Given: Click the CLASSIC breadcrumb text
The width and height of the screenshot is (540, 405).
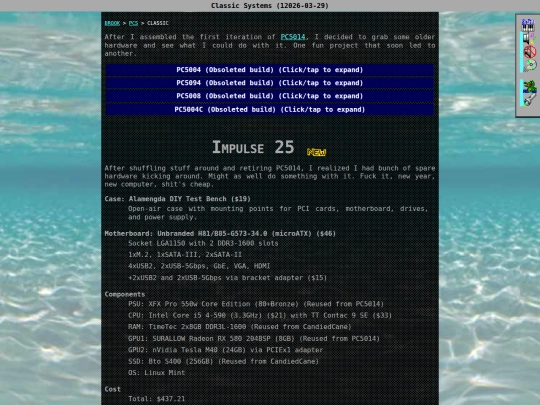Looking at the screenshot, I should click(x=158, y=23).
